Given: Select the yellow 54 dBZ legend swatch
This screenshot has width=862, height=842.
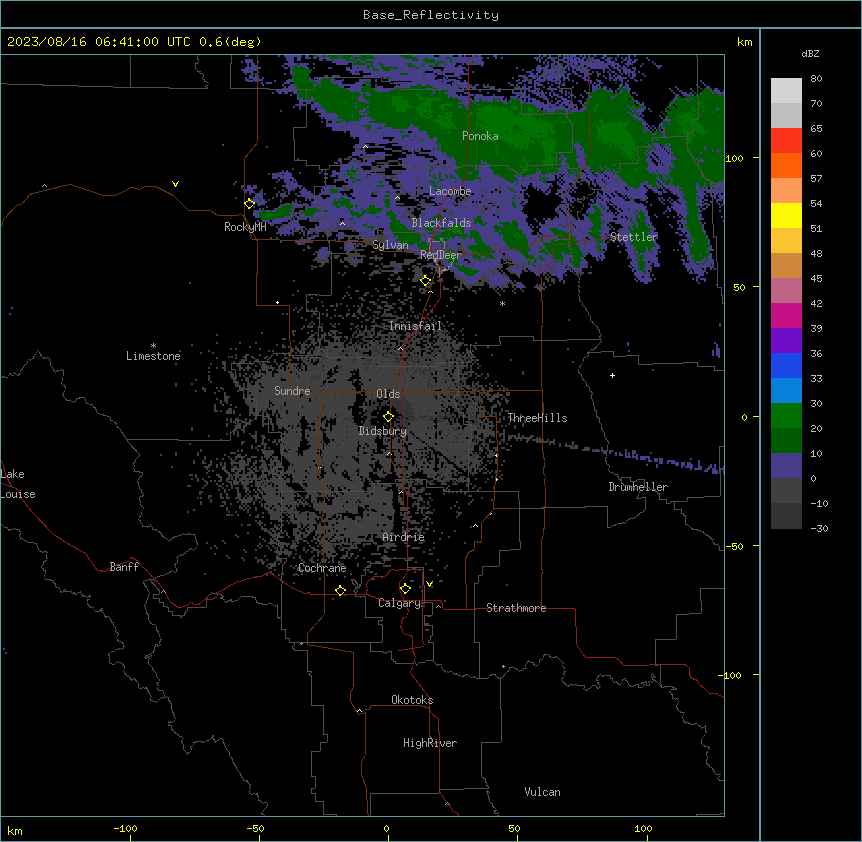Looking at the screenshot, I should click(x=786, y=215).
